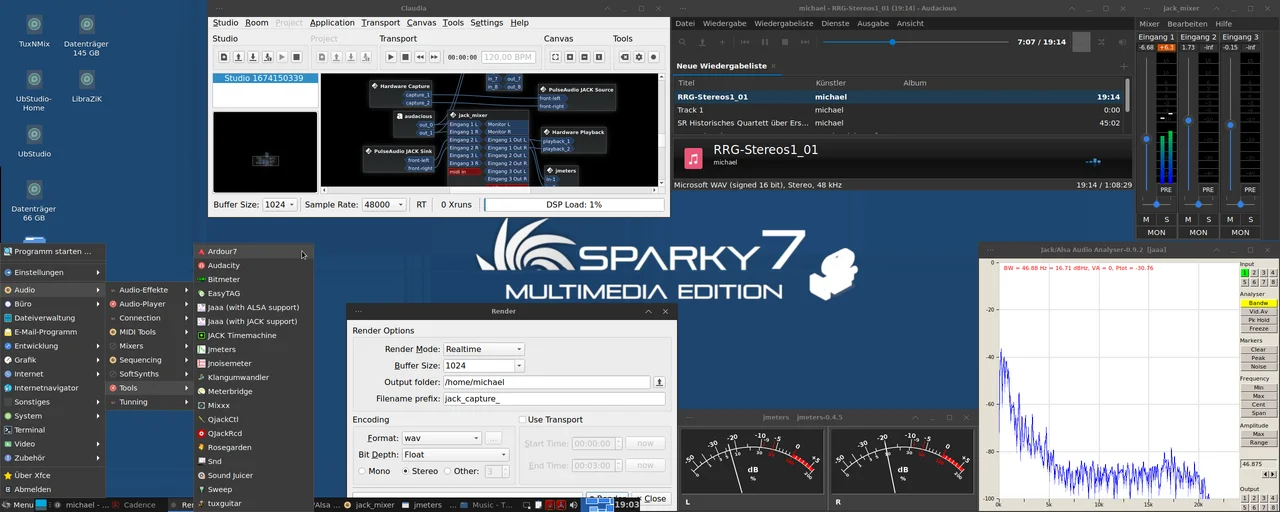Open Canvas menu in Claudia
1280x512 pixels.
tap(421, 23)
